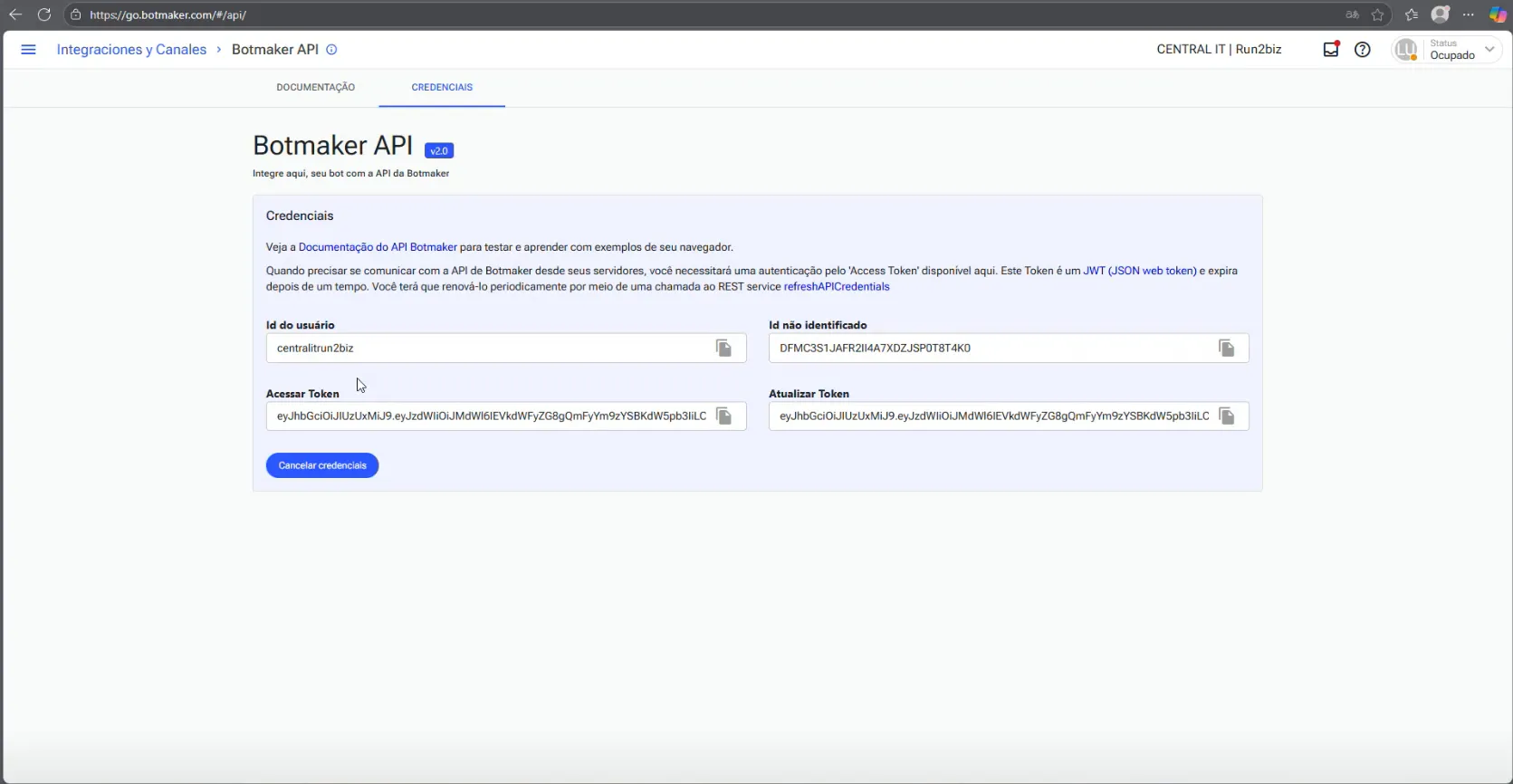Viewport: 1513px width, 784px height.
Task: Click the info icon beside Botmaker API
Action: pyautogui.click(x=331, y=50)
